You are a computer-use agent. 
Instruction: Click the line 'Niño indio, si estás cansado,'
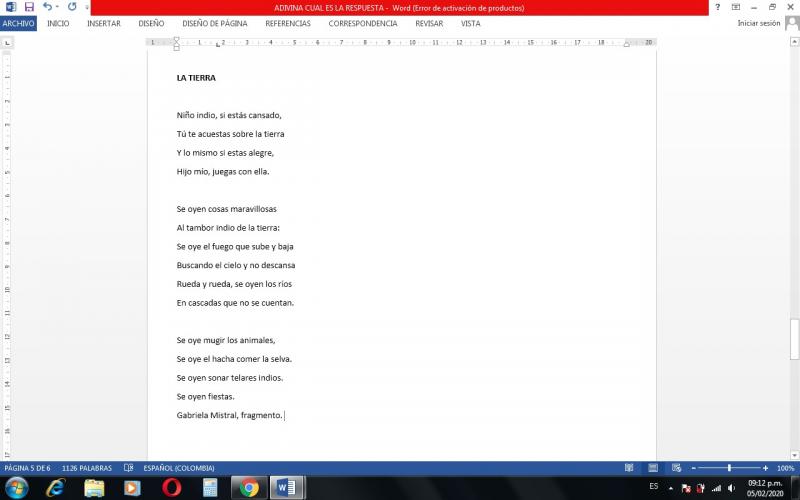coord(229,115)
